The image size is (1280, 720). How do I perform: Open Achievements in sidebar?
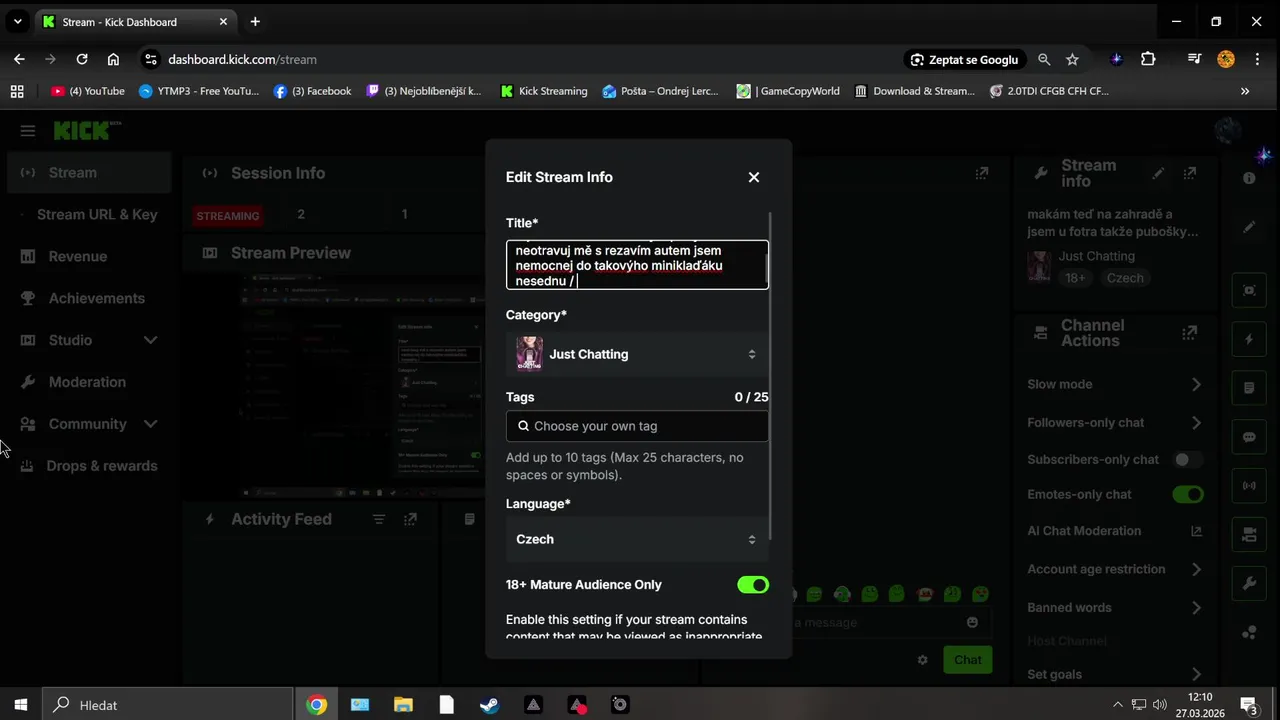(96, 298)
